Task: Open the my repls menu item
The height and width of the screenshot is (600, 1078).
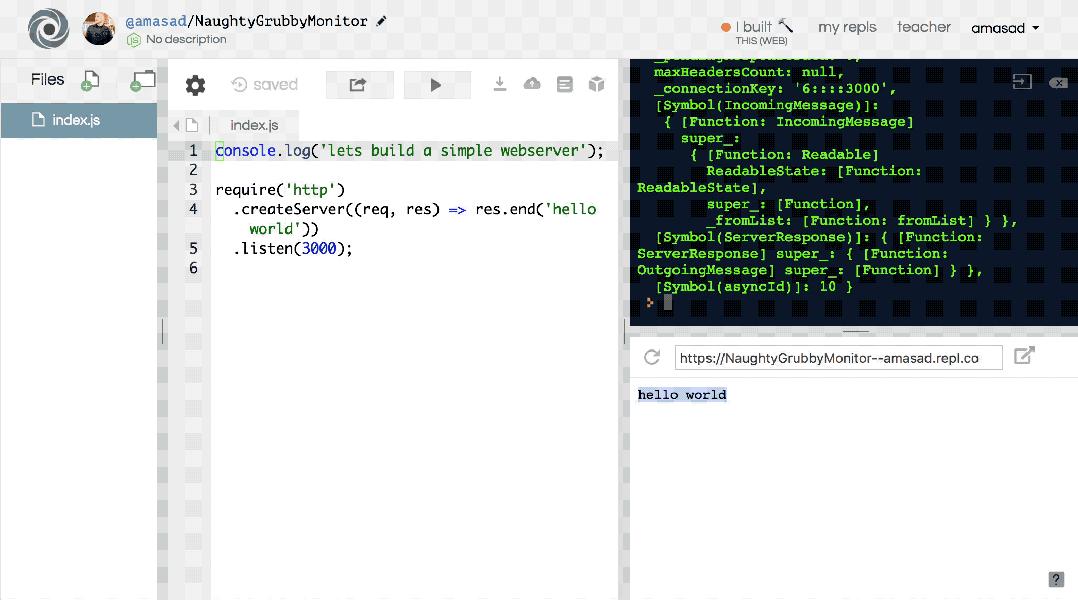Action: pyautogui.click(x=847, y=27)
